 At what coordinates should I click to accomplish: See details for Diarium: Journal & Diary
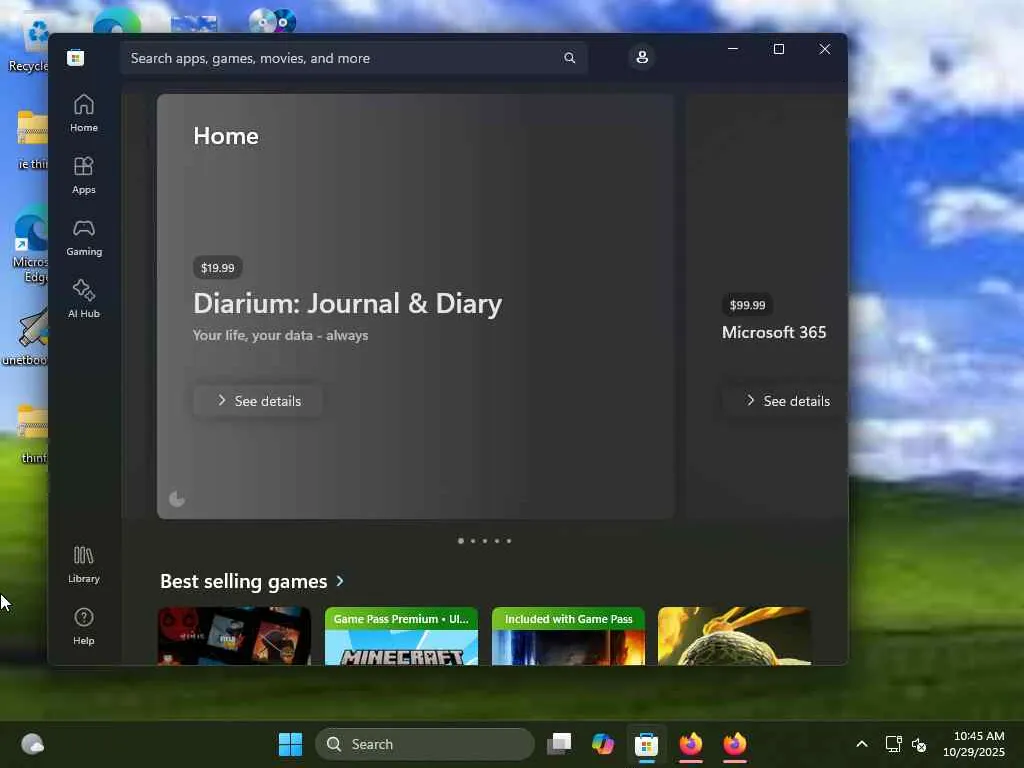pyautogui.click(x=258, y=401)
